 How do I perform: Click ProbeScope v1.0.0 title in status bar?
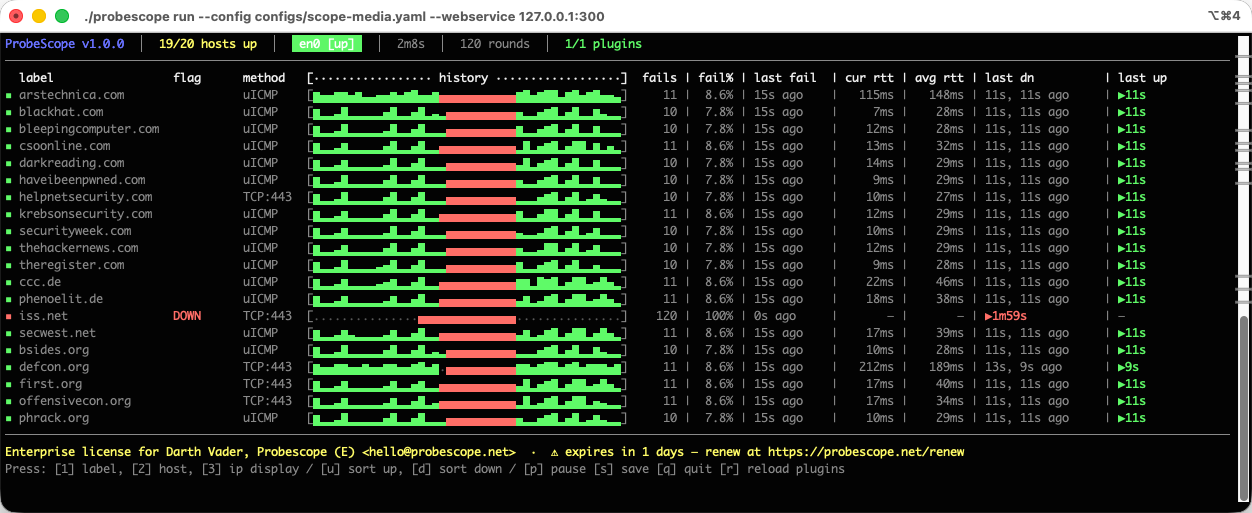click(x=65, y=44)
